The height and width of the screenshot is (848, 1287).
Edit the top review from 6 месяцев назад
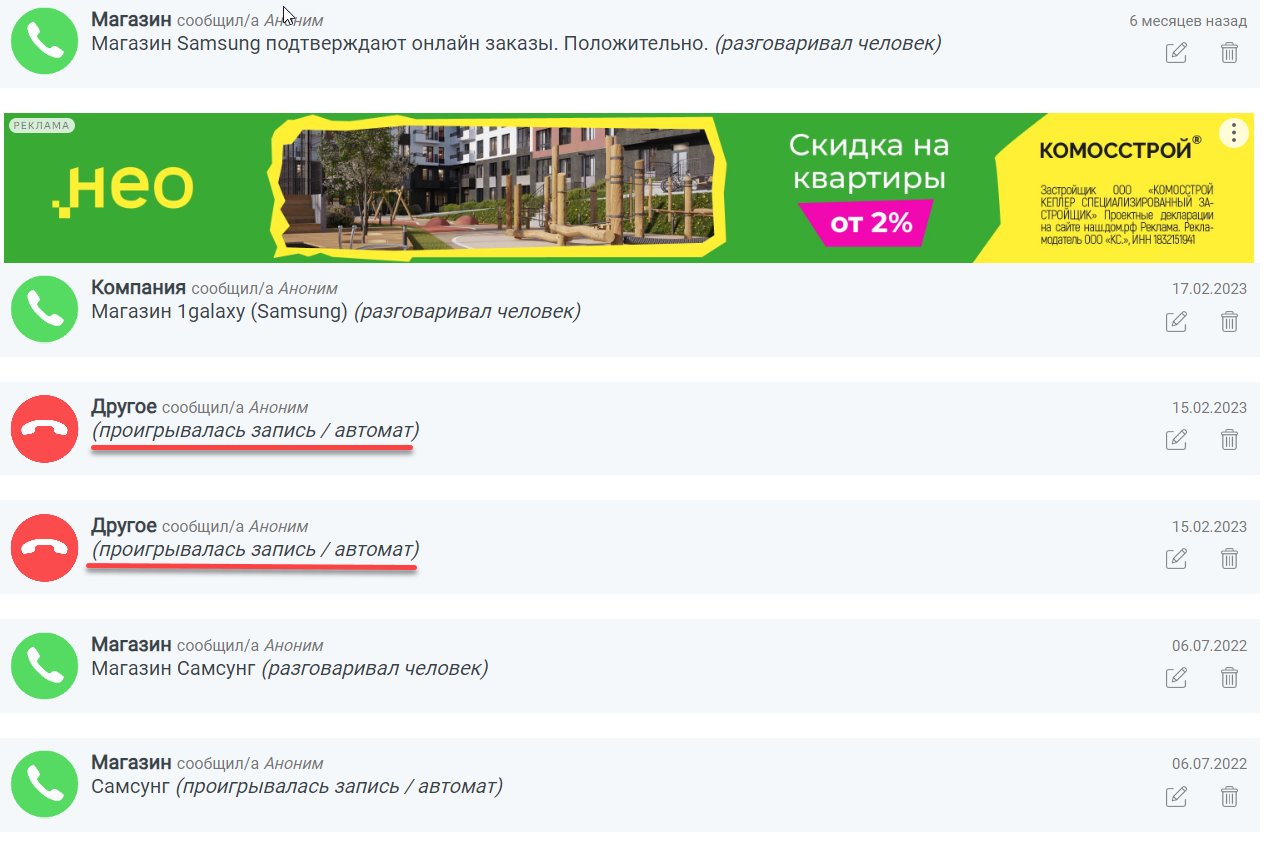[1177, 53]
